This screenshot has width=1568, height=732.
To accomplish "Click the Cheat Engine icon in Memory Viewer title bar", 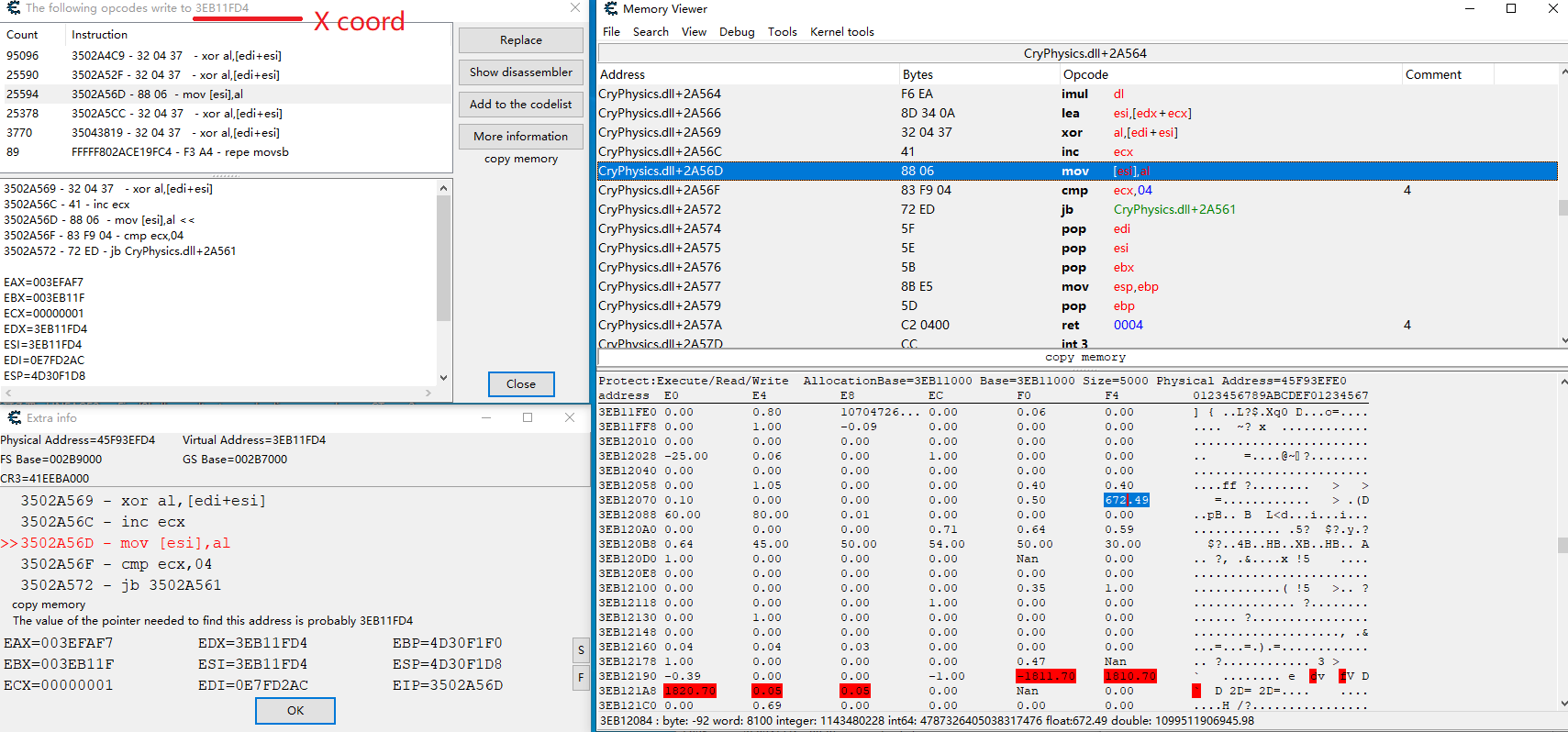I will [x=610, y=9].
